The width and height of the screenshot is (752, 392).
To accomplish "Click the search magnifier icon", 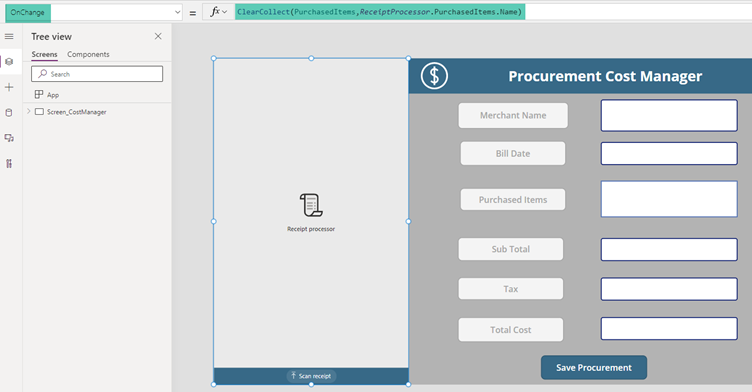I will (43, 74).
